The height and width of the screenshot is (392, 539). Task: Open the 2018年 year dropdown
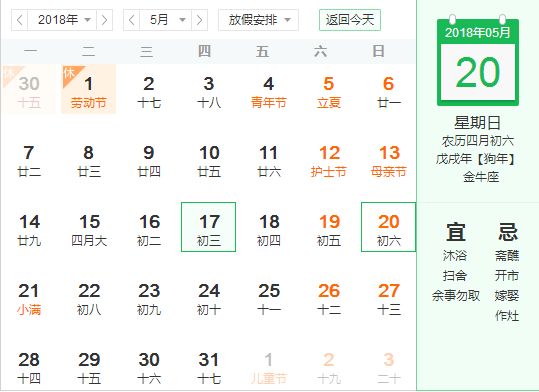coord(62,20)
